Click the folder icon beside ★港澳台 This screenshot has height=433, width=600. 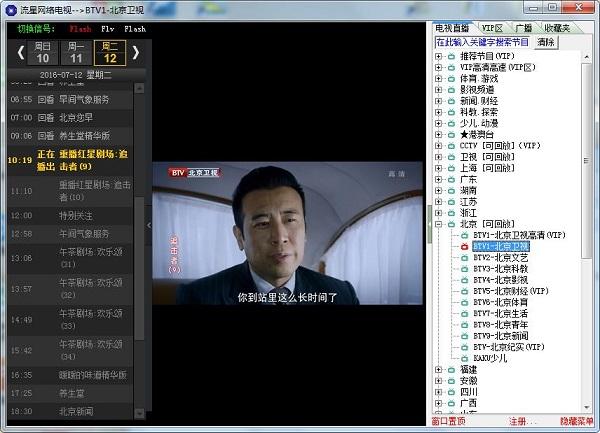[452, 135]
